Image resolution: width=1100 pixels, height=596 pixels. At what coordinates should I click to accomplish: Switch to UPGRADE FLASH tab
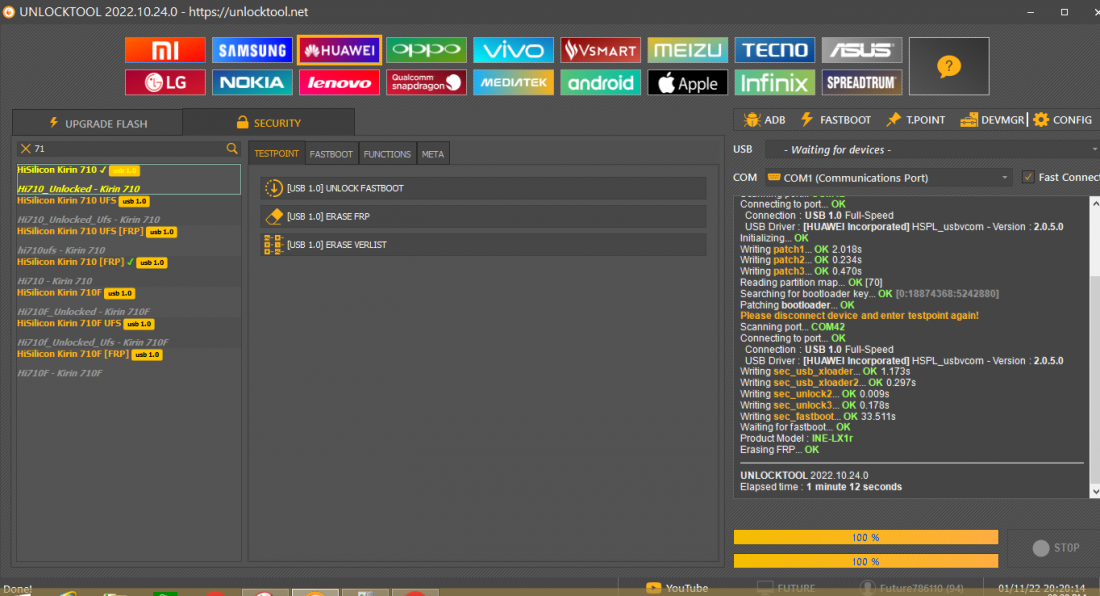98,123
